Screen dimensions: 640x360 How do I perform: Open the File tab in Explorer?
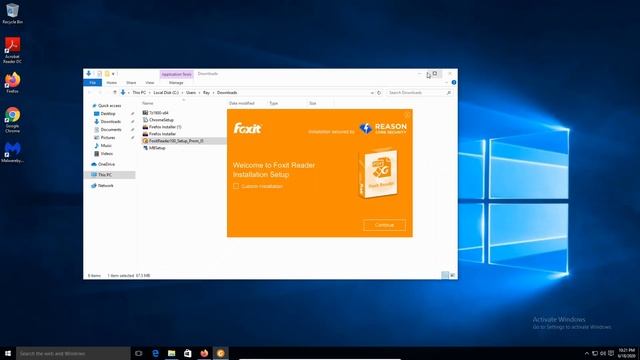93,83
